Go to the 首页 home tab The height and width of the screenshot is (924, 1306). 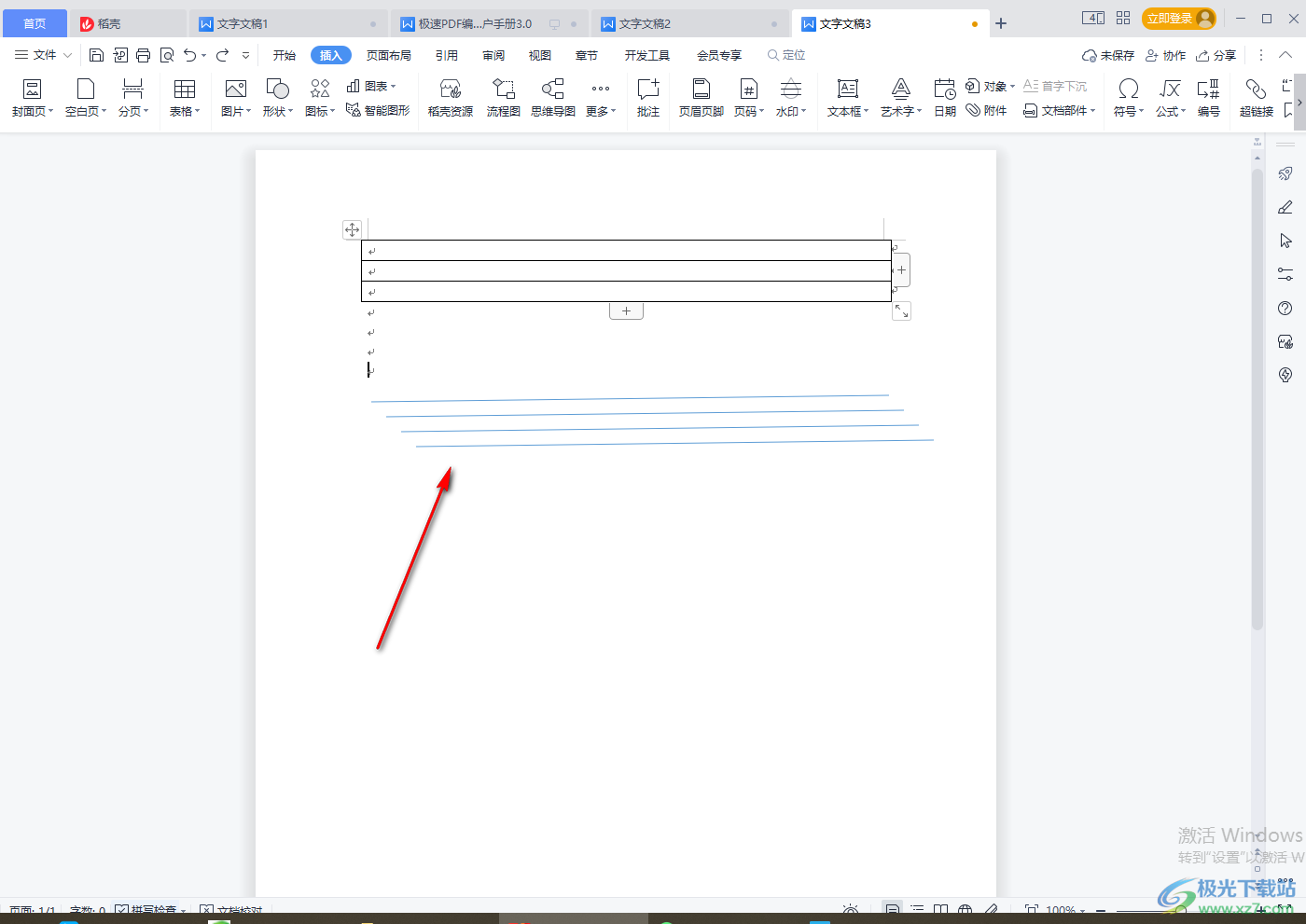[x=35, y=23]
